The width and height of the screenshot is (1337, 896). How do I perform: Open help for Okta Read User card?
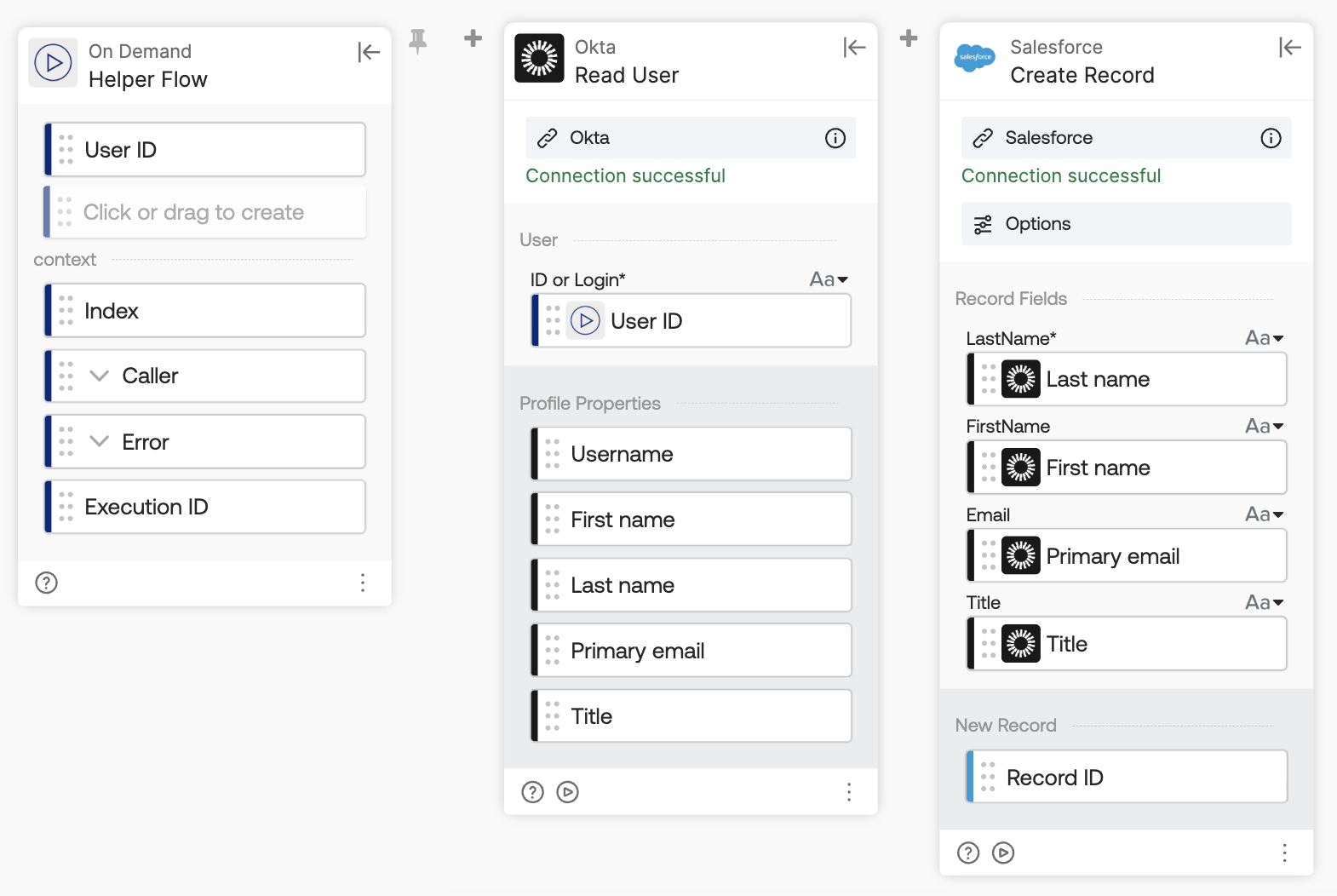point(532,792)
